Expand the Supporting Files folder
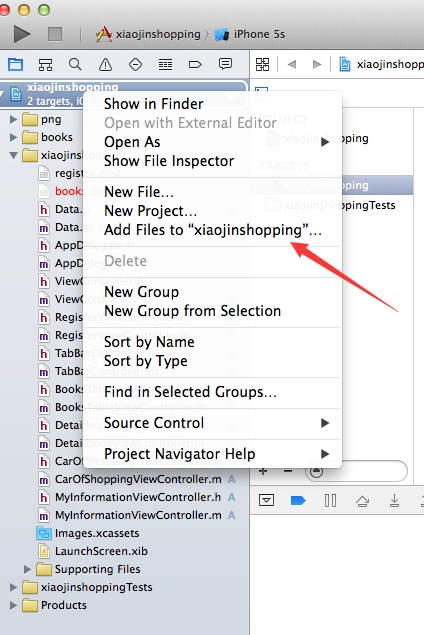 27,569
